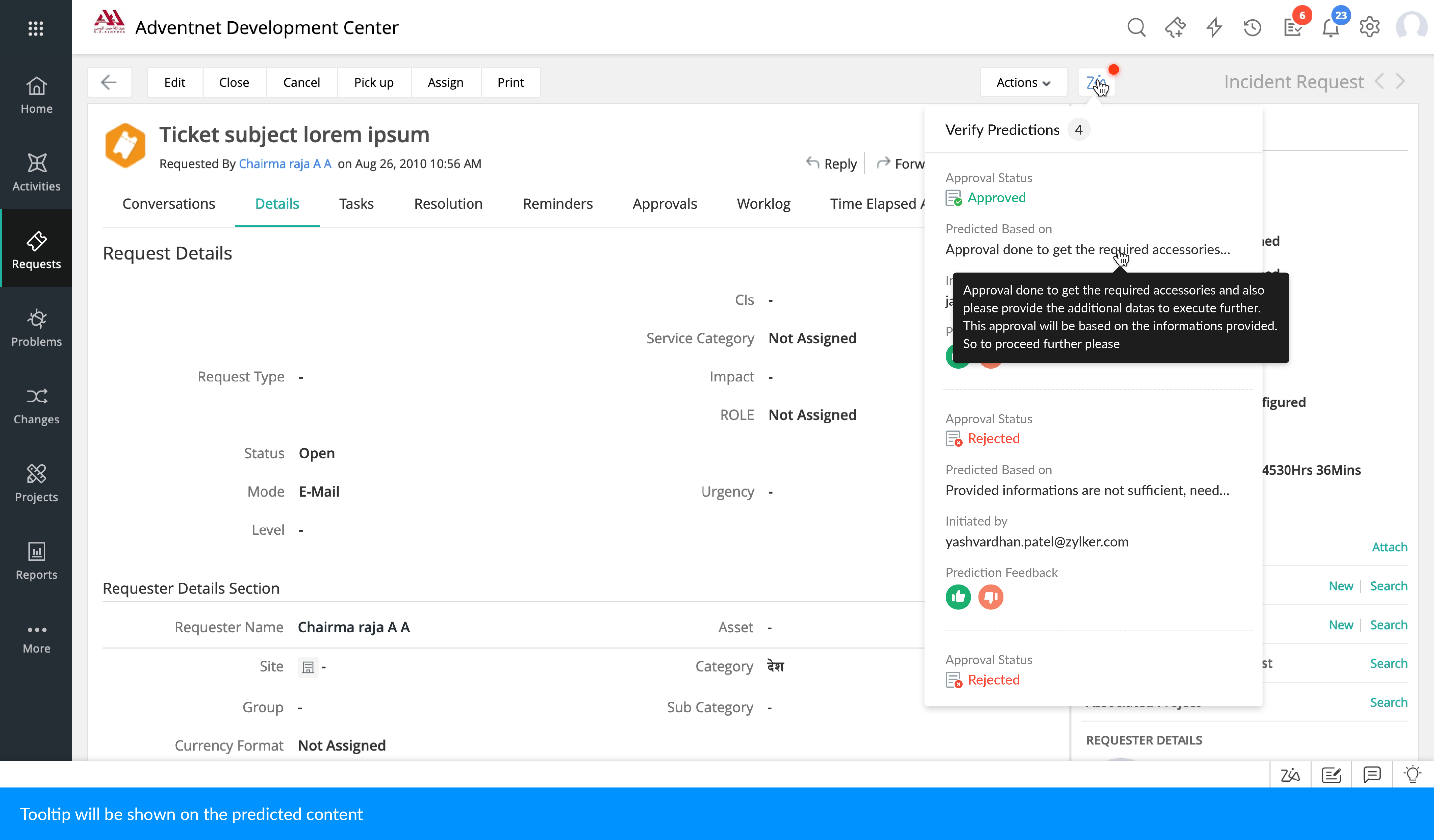Viewport: 1434px width, 840px height.
Task: Open the Worklog tab
Action: coord(764,204)
